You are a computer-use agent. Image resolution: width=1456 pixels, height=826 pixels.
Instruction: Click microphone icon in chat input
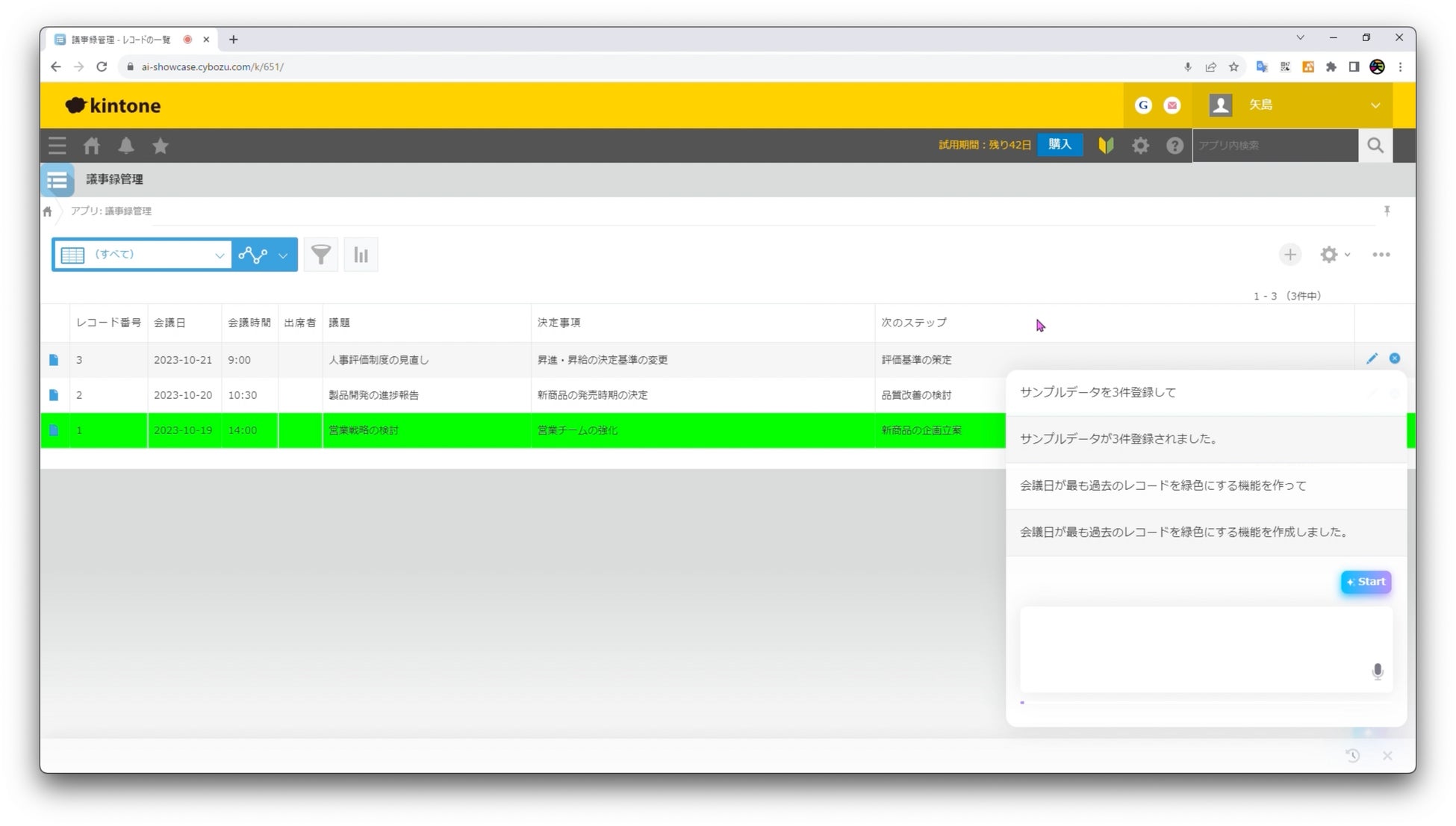(x=1377, y=671)
